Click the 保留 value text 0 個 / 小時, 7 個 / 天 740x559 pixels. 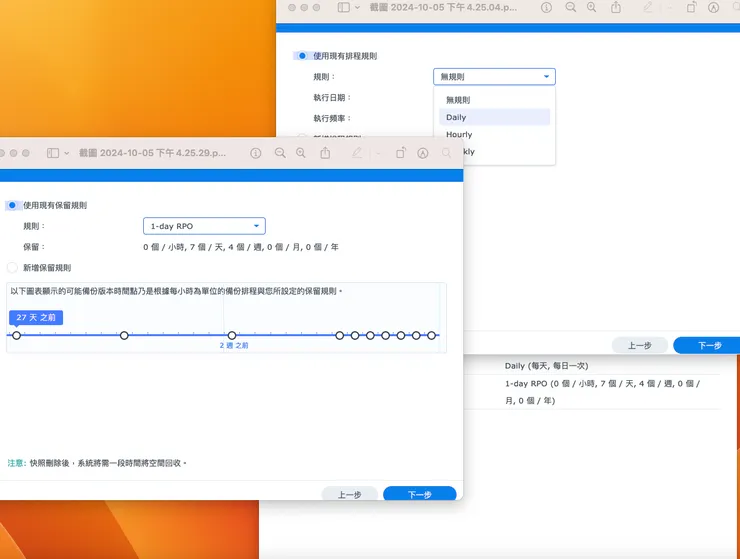pyautogui.click(x=241, y=247)
